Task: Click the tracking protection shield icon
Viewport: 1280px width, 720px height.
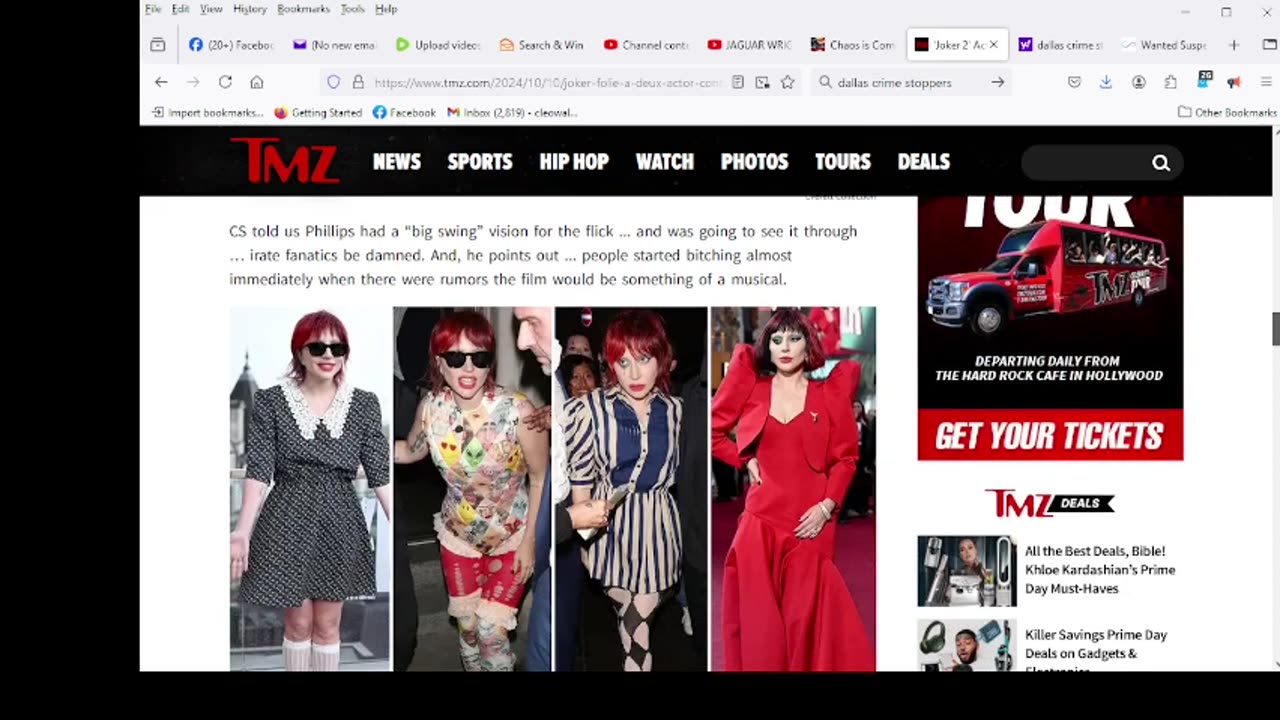Action: [x=334, y=82]
